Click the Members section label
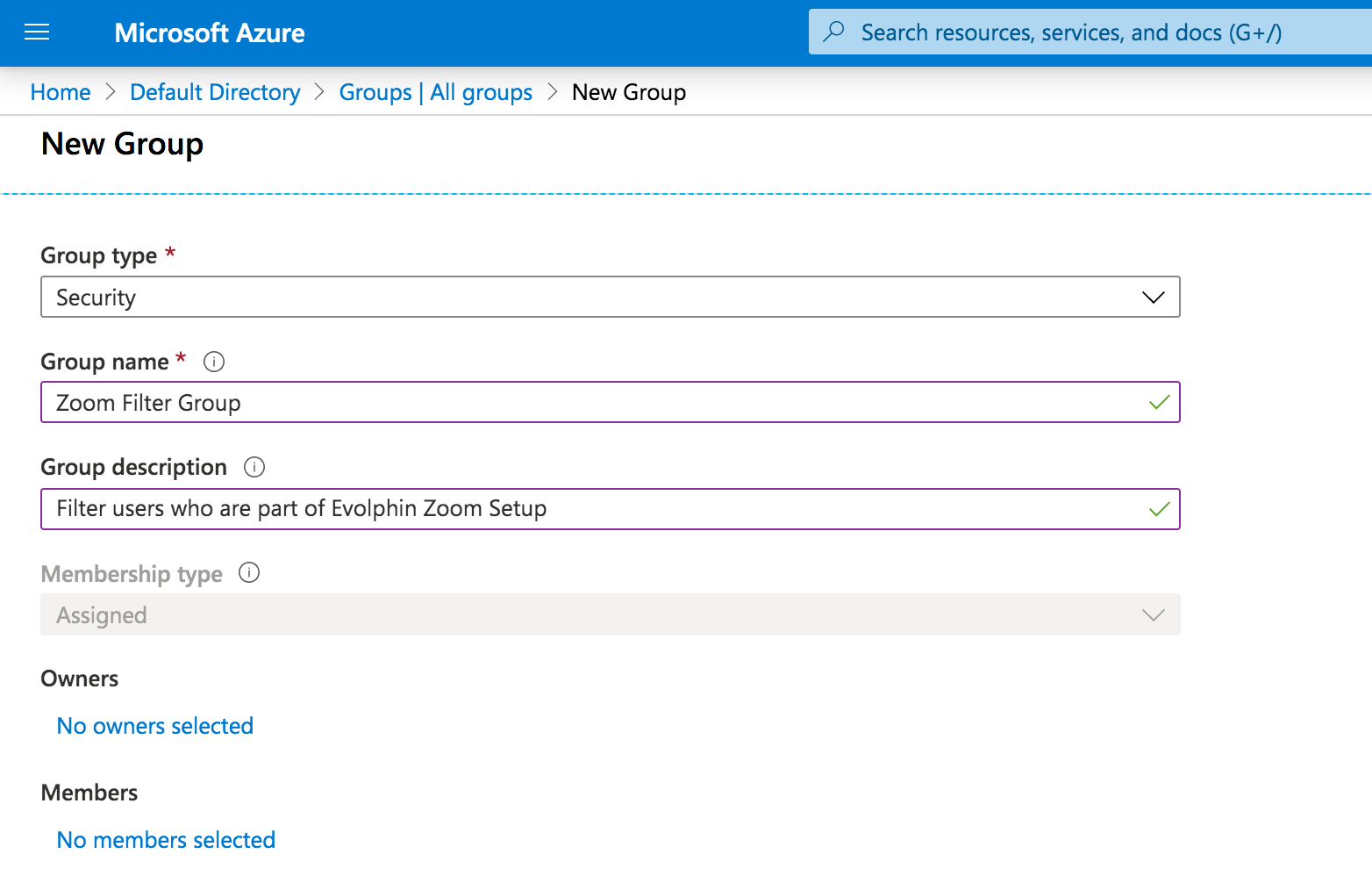Viewport: 1372px width, 890px height. pyautogui.click(x=89, y=793)
